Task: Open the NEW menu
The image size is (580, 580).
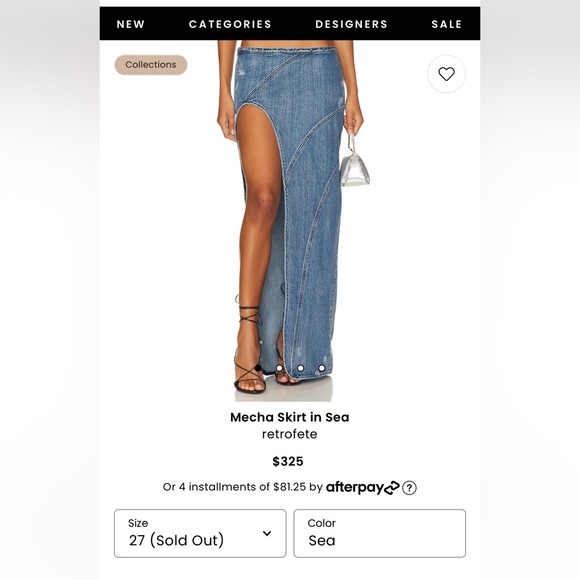Action: pyautogui.click(x=131, y=24)
